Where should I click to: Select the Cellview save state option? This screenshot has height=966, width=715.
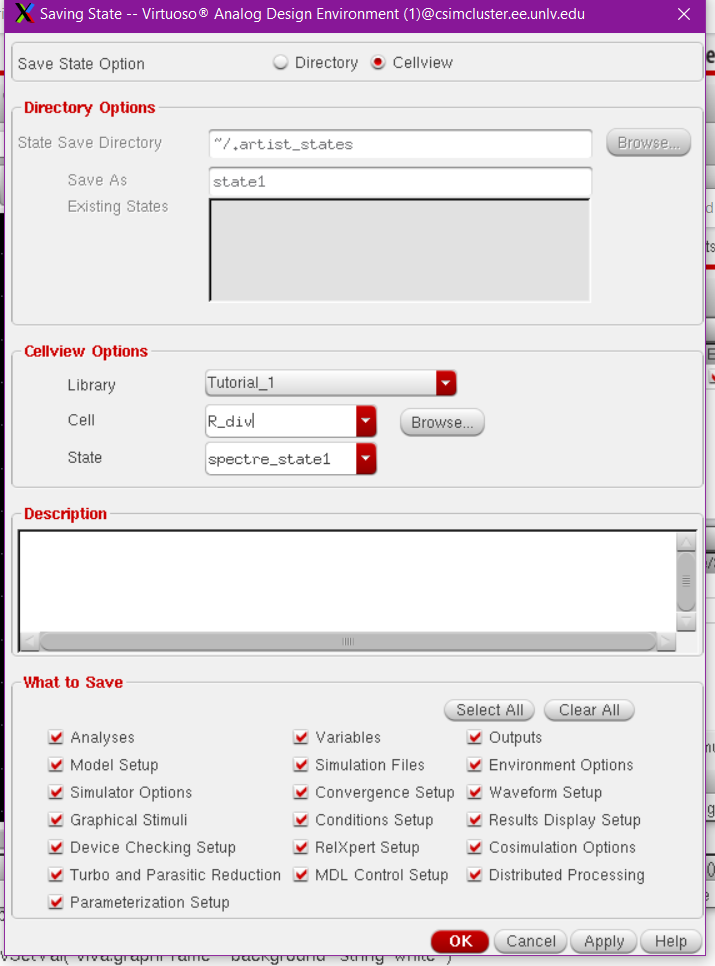[x=378, y=63]
